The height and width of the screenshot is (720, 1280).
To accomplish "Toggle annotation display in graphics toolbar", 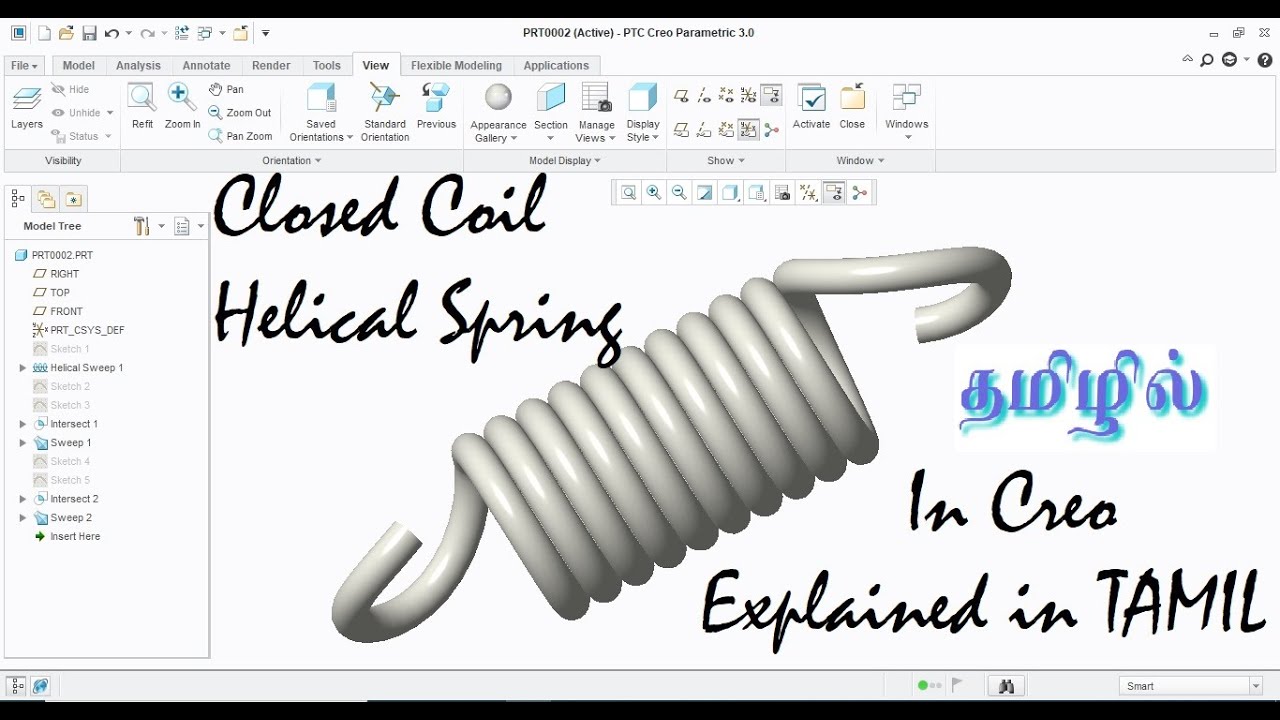I will 834,193.
